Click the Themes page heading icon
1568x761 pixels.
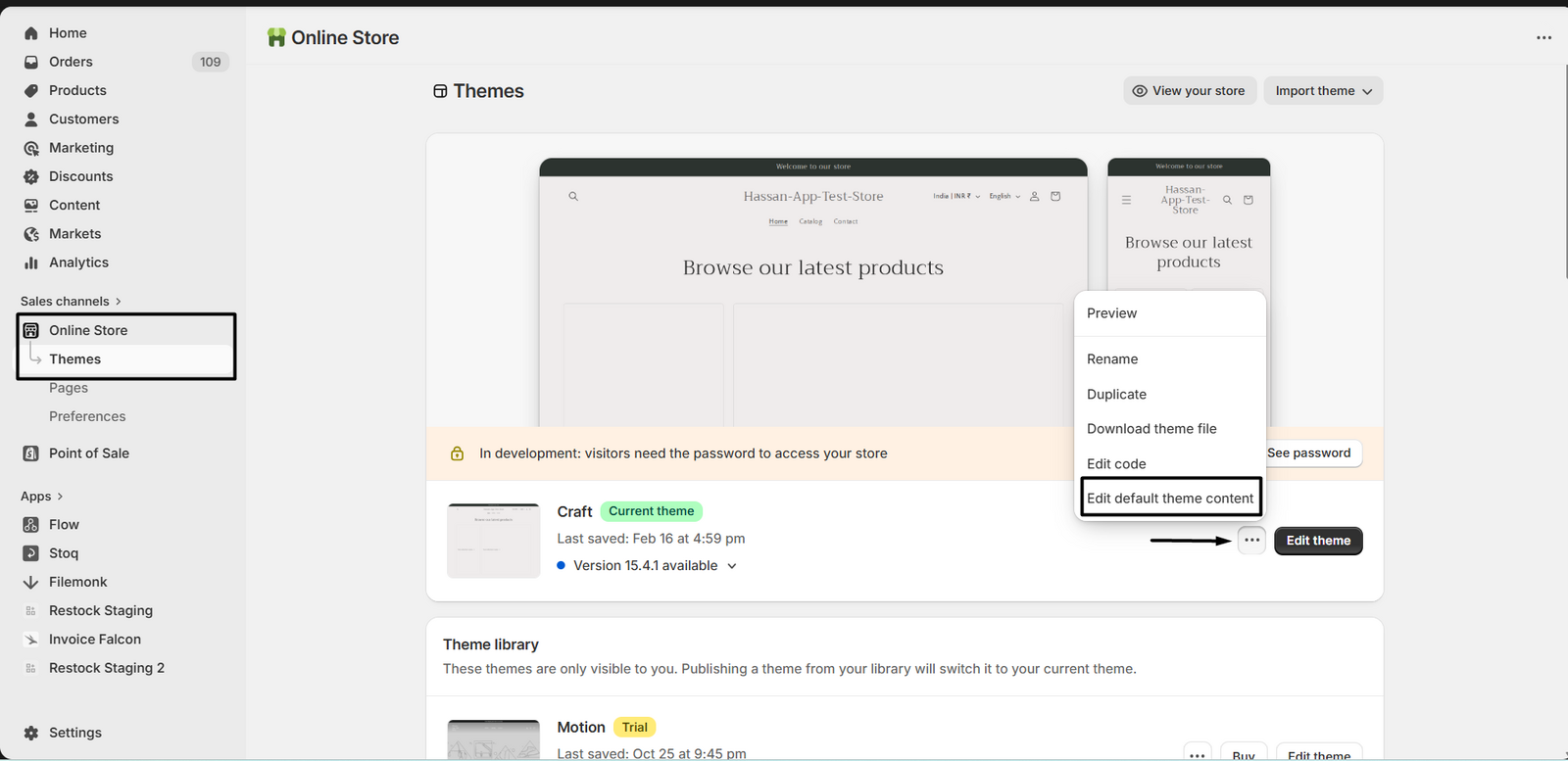pos(440,91)
